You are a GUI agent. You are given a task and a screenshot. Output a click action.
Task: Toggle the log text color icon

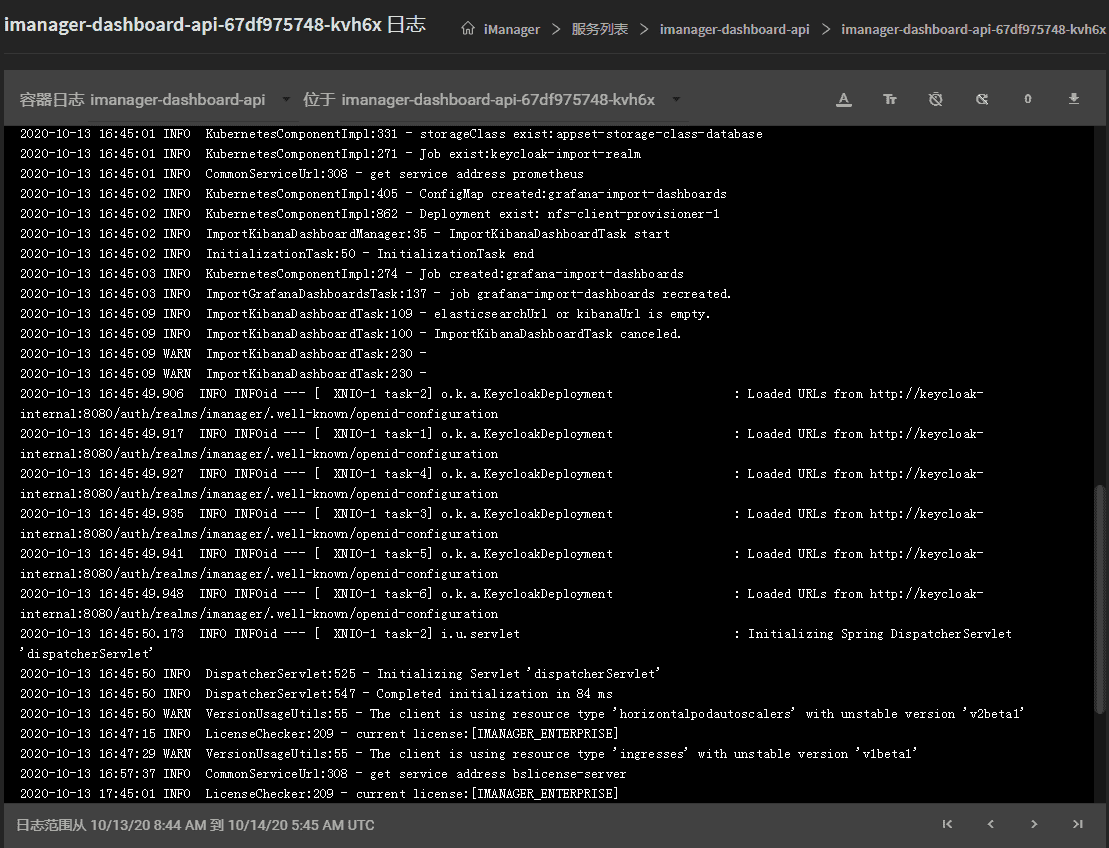844,99
